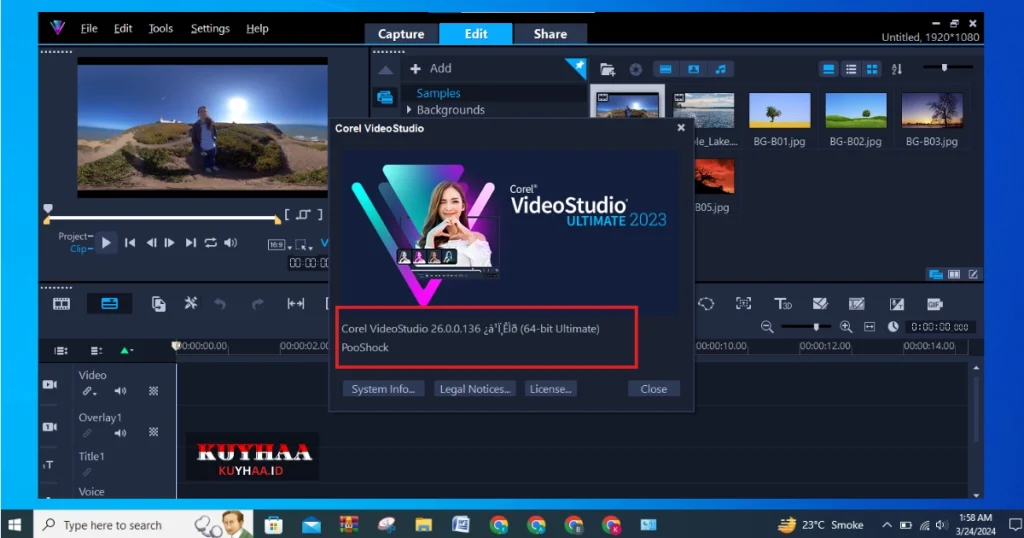1024x538 pixels.
Task: Click the License button in dialog
Action: pos(551,388)
